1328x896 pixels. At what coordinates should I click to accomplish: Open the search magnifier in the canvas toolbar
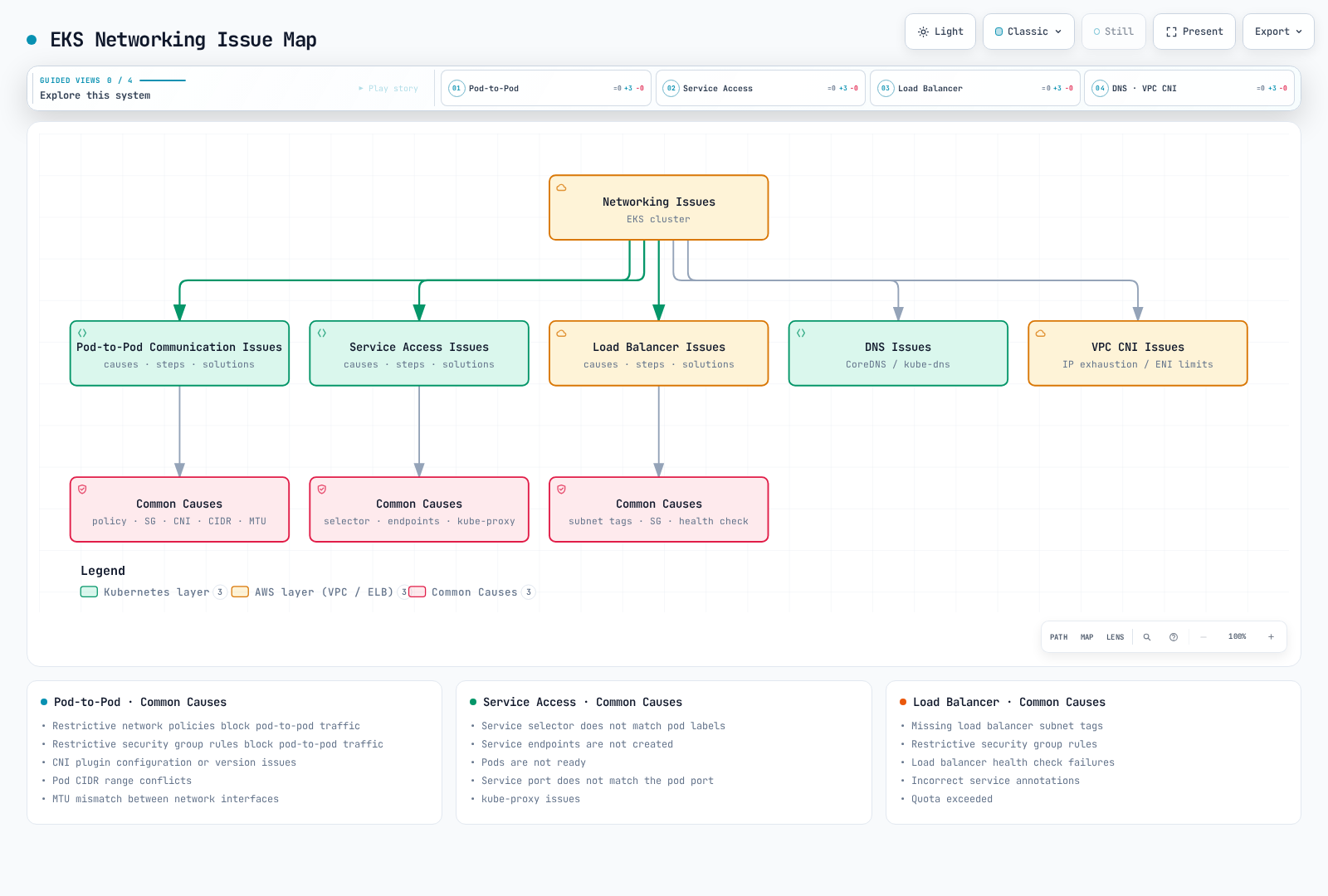(1147, 637)
